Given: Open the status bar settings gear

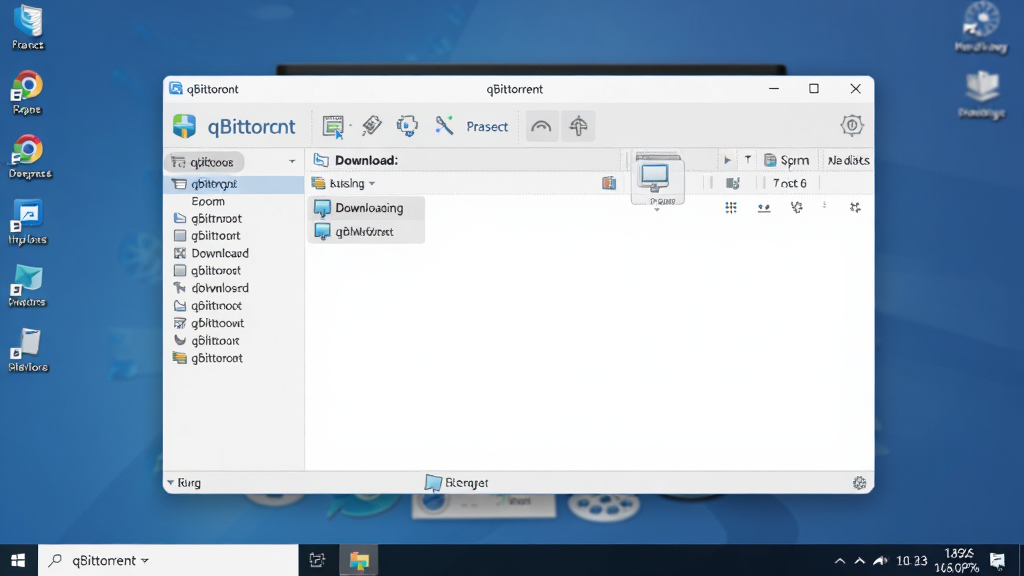Looking at the screenshot, I should [x=859, y=483].
